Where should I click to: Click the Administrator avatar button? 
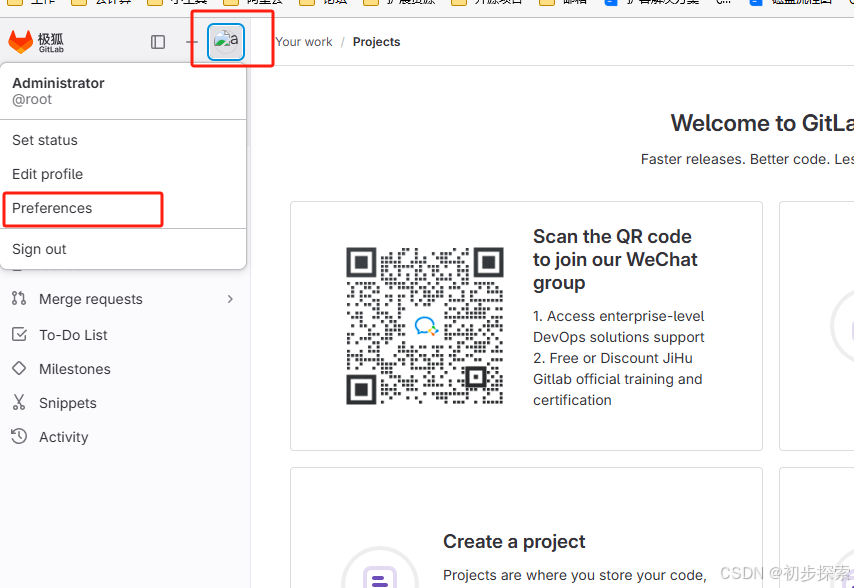[225, 41]
